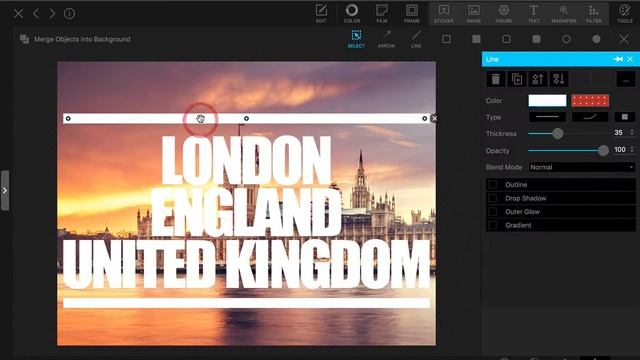Click the Thickness slider handle
The height and width of the screenshot is (360, 640).
[x=558, y=133]
